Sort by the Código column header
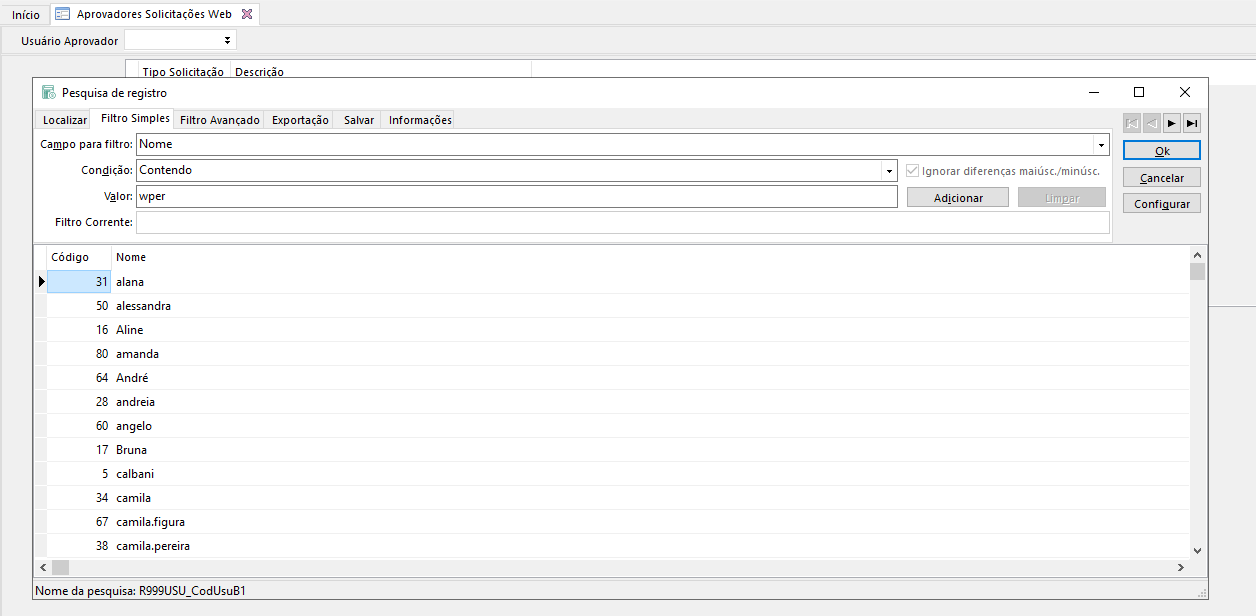This screenshot has width=1256, height=616. [79, 257]
